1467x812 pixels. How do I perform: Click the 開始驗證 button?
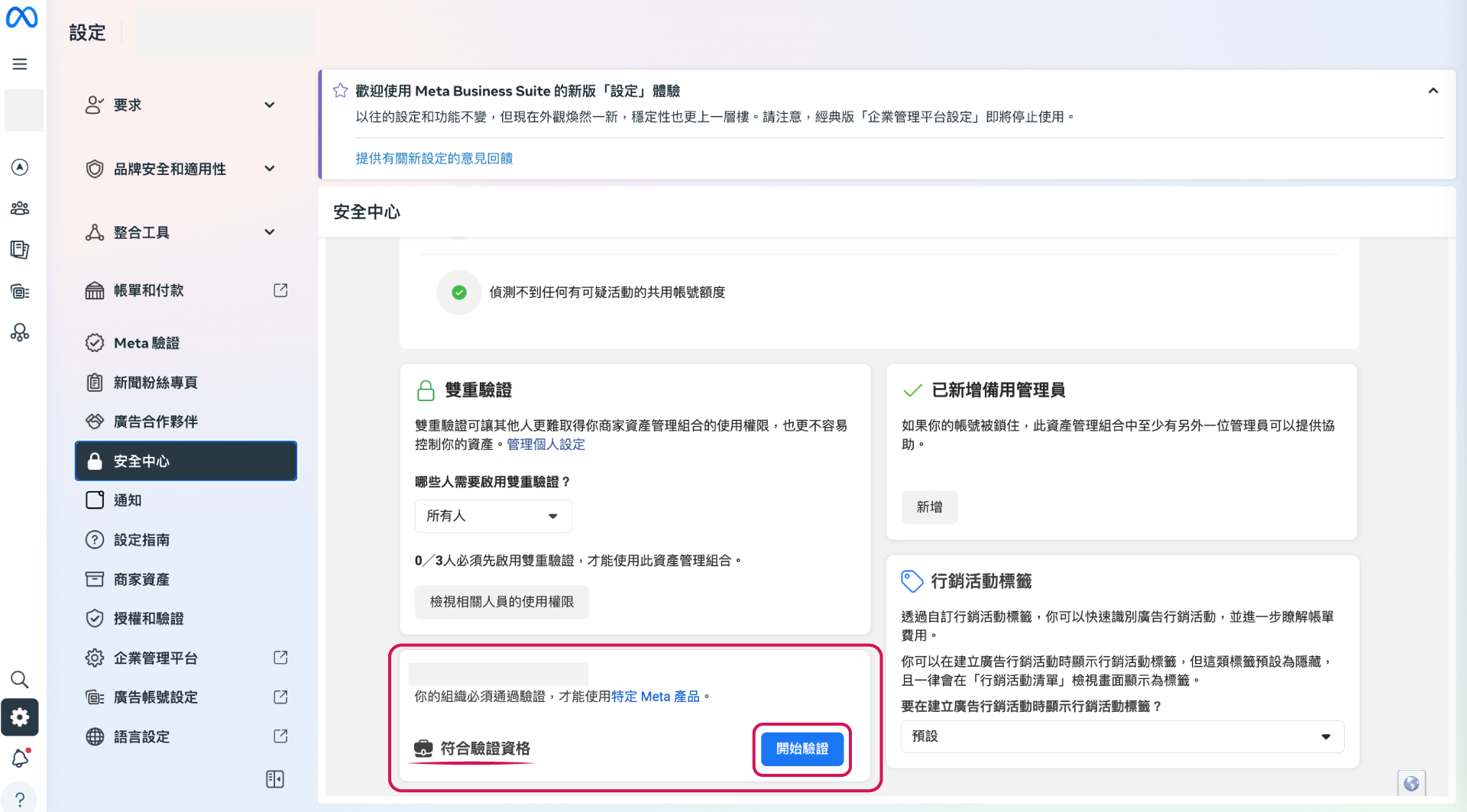click(802, 749)
